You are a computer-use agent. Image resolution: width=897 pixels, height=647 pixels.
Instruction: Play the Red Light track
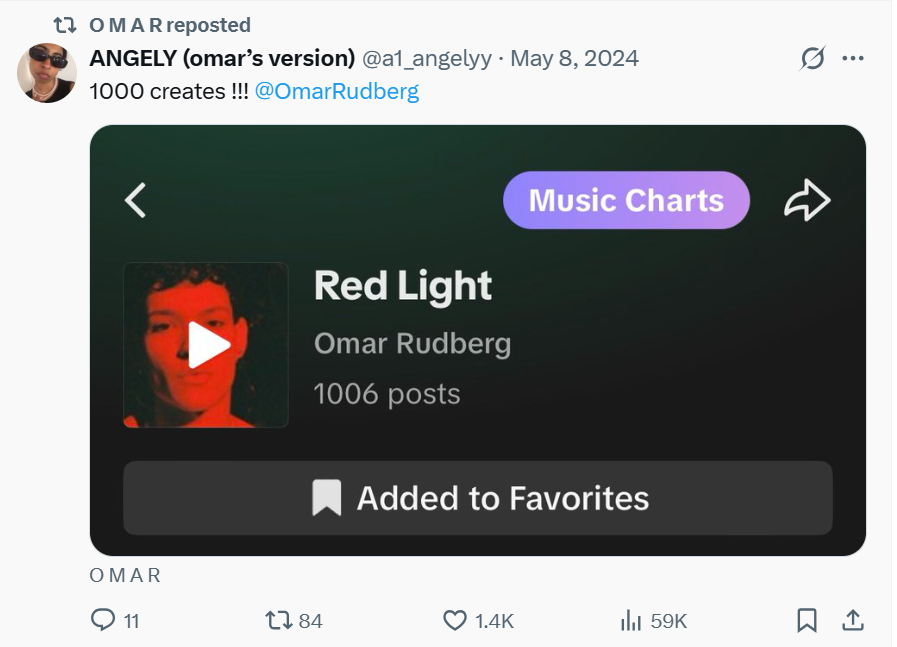[x=206, y=345]
